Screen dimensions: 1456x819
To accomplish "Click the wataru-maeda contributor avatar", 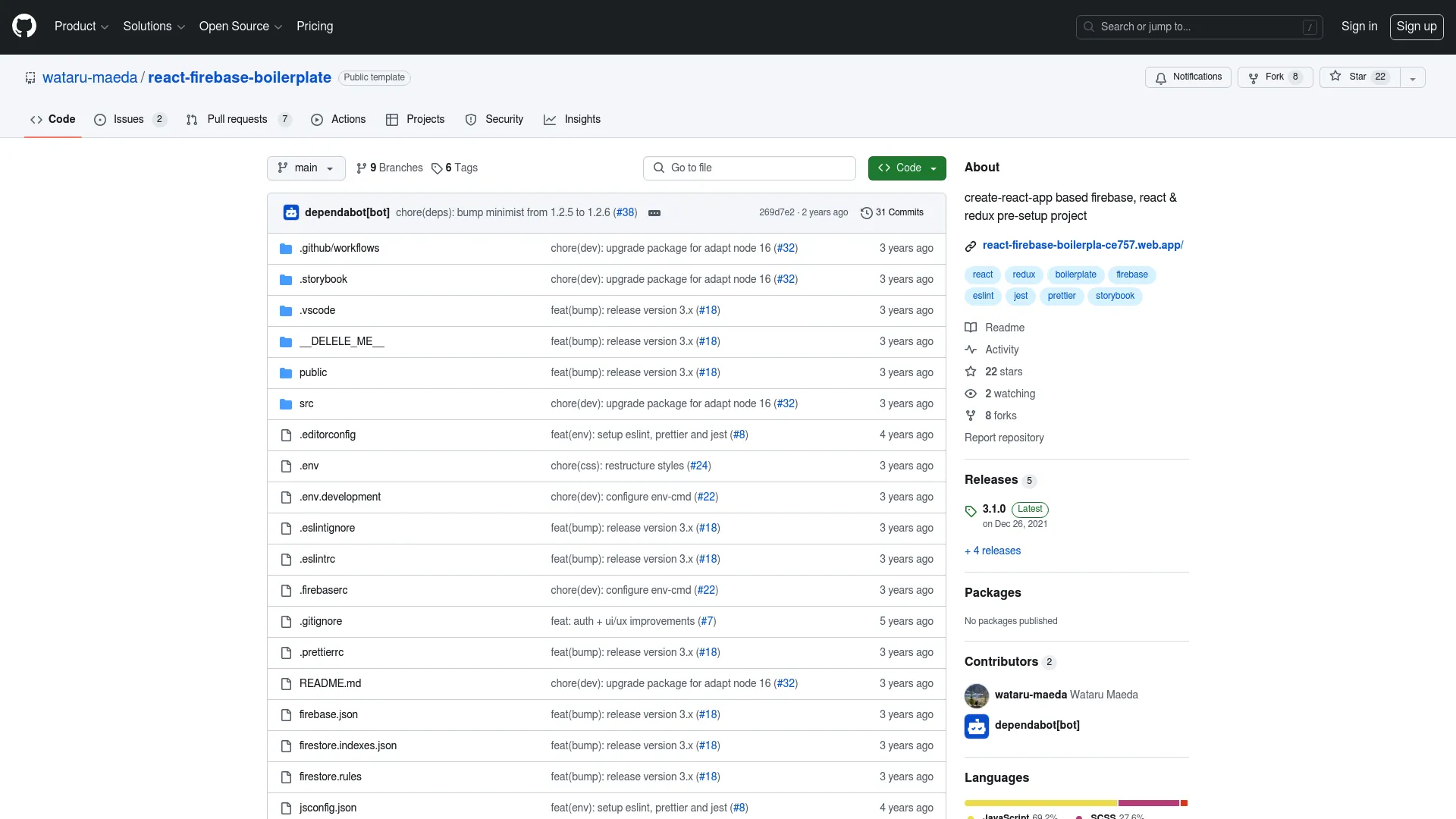I will click(x=976, y=695).
